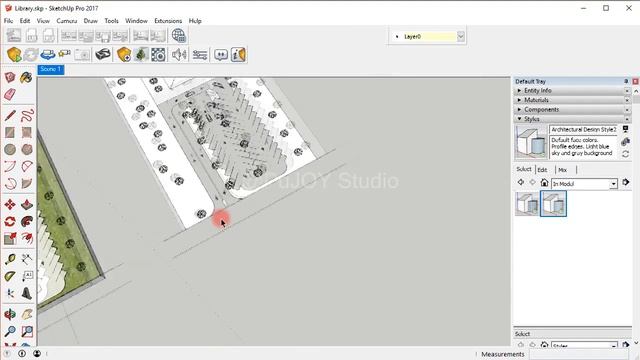The height and width of the screenshot is (360, 640).
Task: Open Enscape Manage Views camera icon
Action: click(64, 54)
